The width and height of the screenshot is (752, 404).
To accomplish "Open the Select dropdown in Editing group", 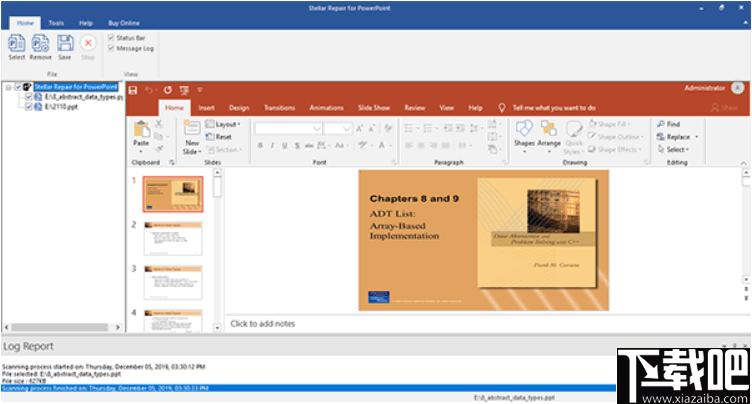I will [673, 149].
